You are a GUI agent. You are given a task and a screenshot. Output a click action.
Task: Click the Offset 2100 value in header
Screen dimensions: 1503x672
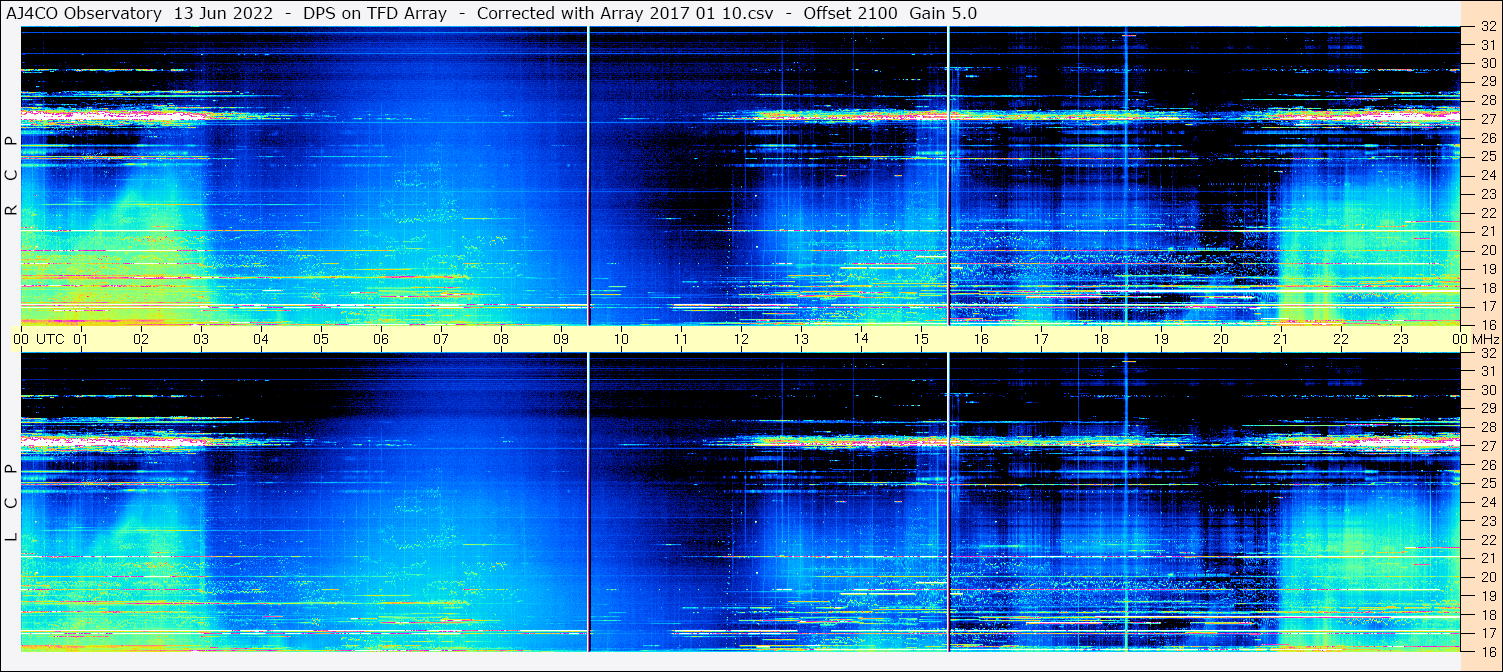[x=853, y=13]
